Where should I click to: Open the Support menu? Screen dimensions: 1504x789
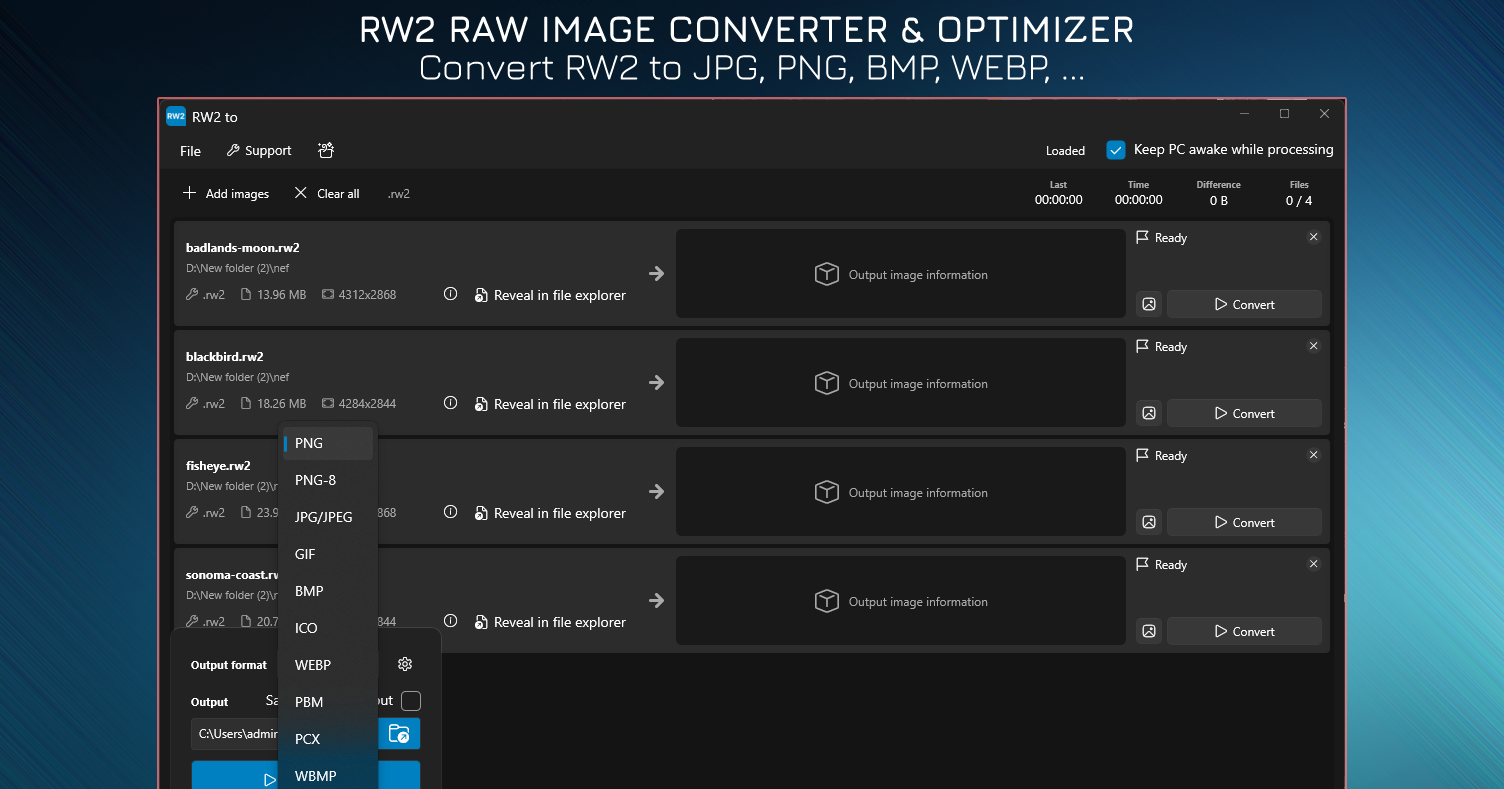click(x=258, y=150)
